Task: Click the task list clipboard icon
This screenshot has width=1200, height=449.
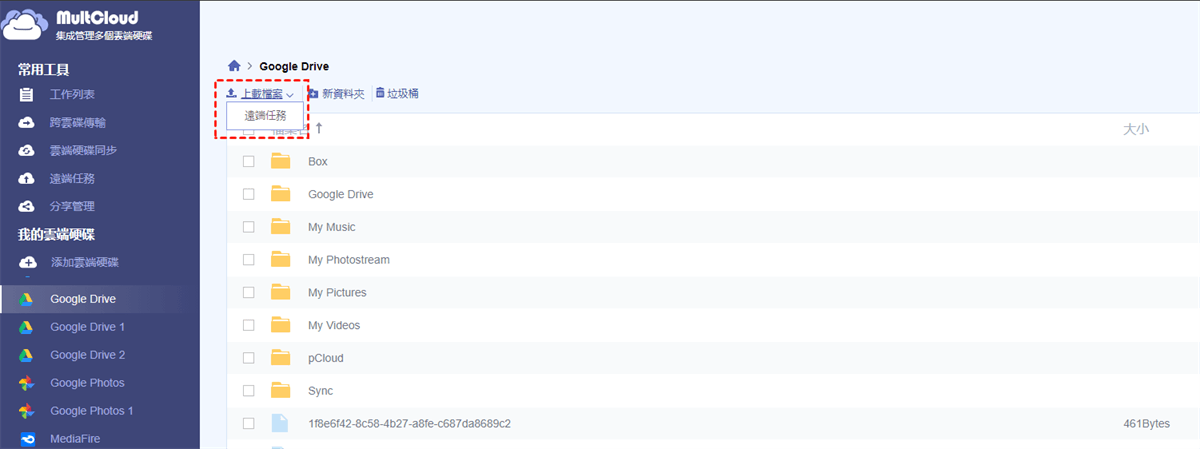Action: coord(27,94)
